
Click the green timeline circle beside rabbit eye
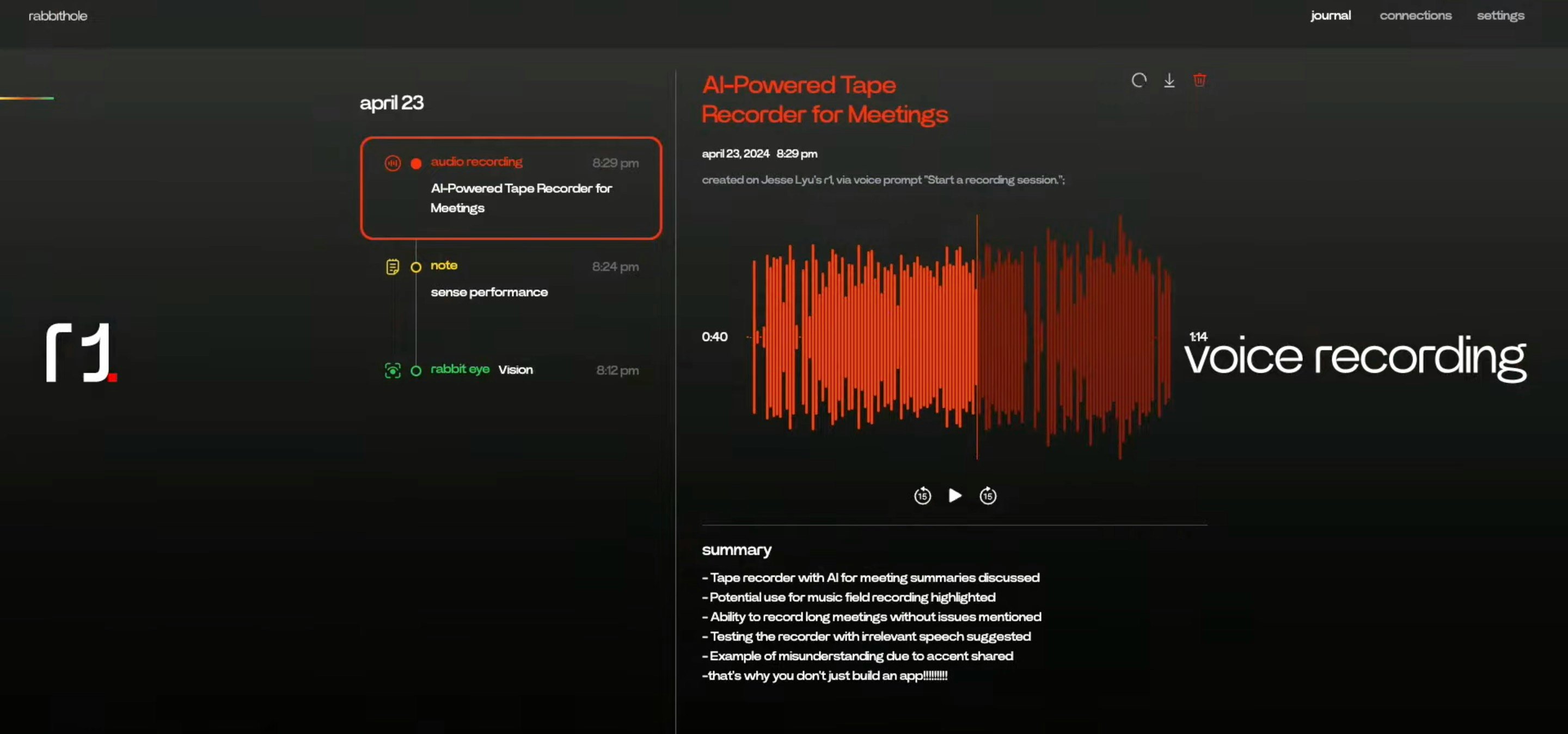coord(416,371)
